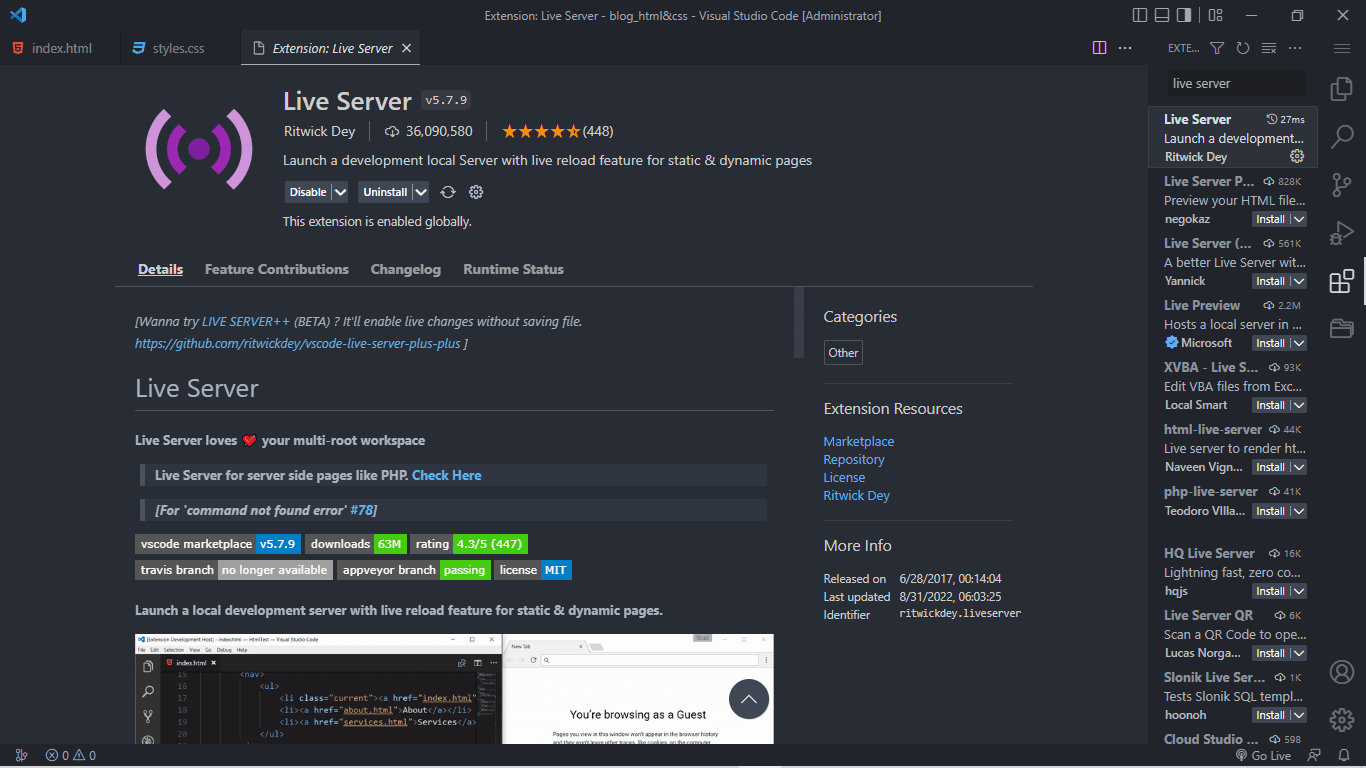Open the Install dropdown arrow for Yannick extension
The image size is (1366, 768).
[1298, 281]
